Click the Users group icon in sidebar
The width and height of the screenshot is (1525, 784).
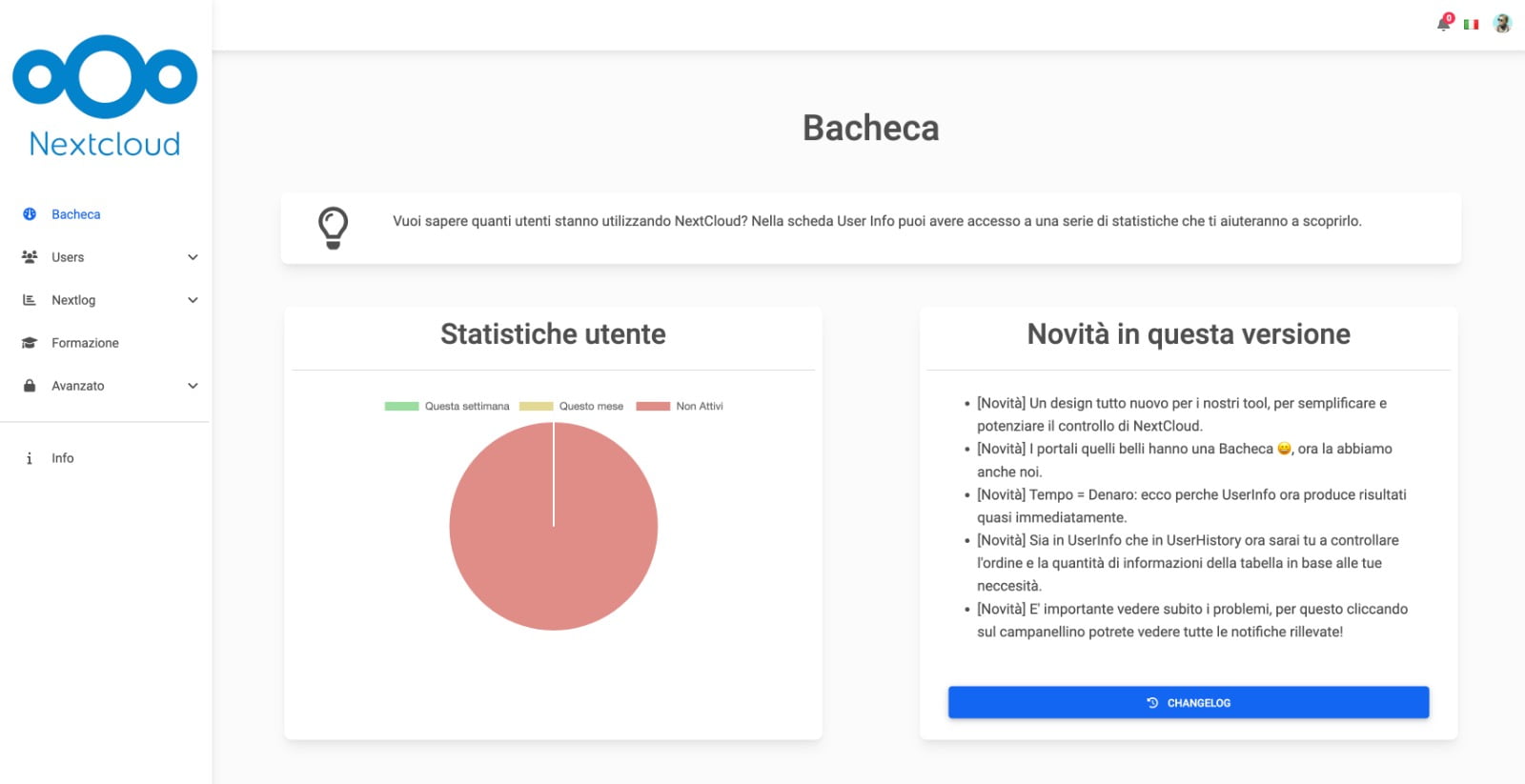click(x=30, y=257)
